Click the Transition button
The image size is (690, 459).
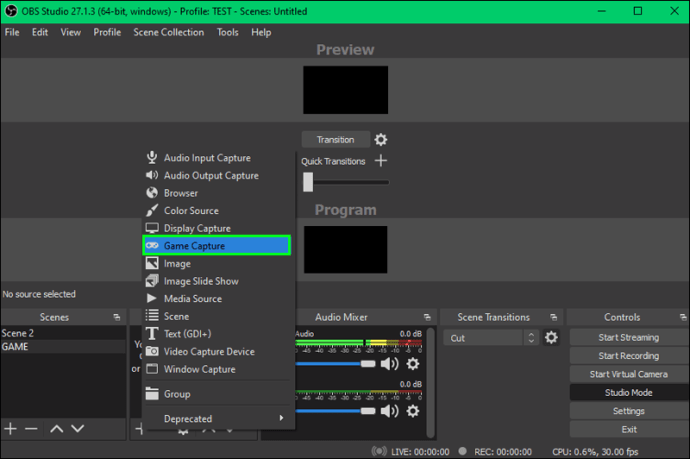coord(336,140)
